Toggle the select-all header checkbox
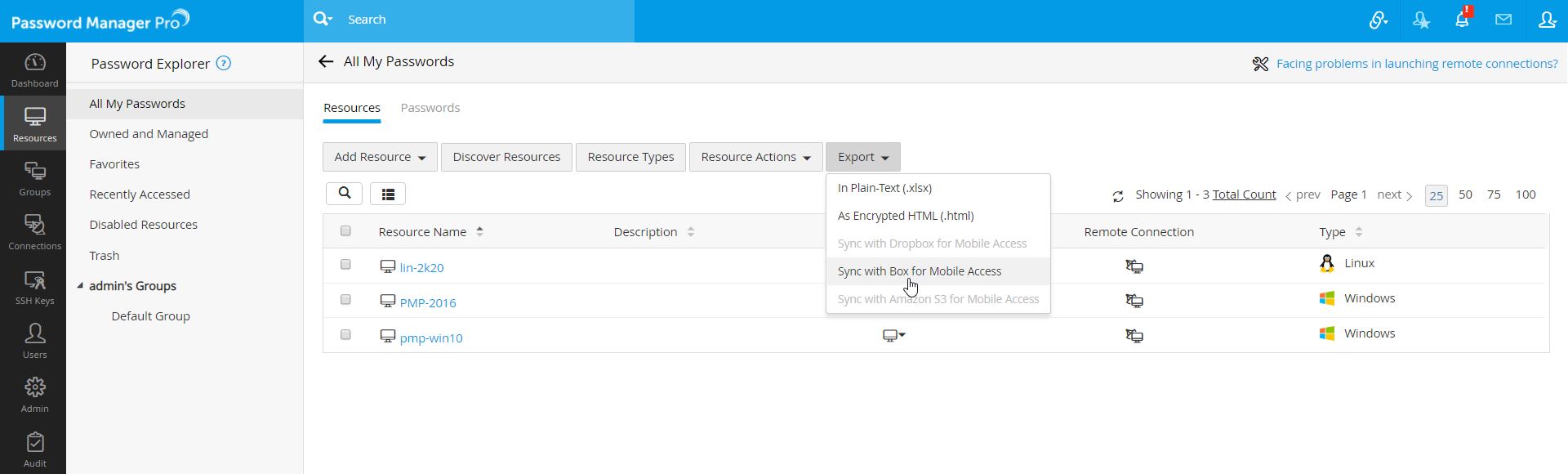Viewport: 1568px width, 474px height. click(x=345, y=231)
